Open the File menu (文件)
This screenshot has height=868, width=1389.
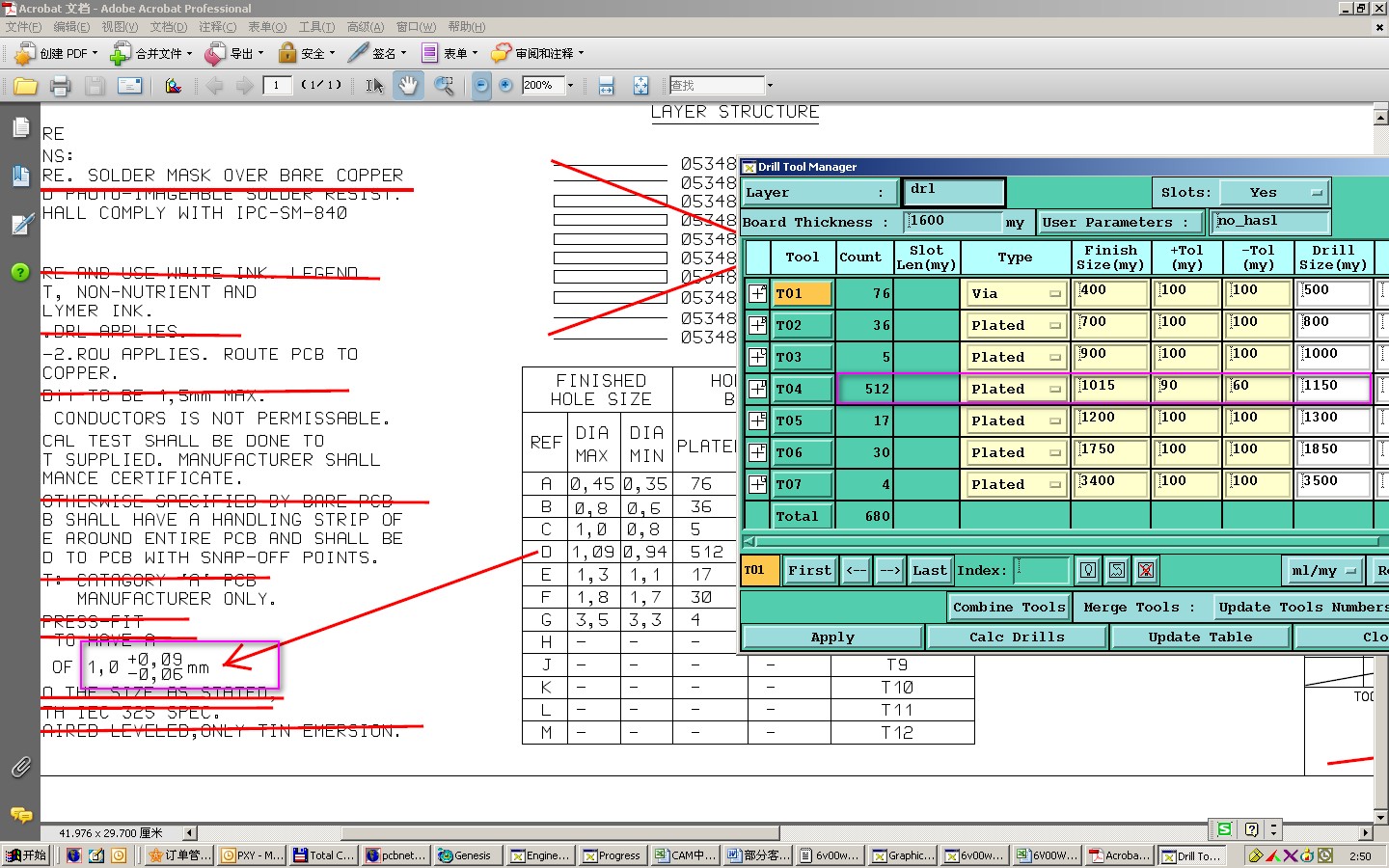coord(23,27)
